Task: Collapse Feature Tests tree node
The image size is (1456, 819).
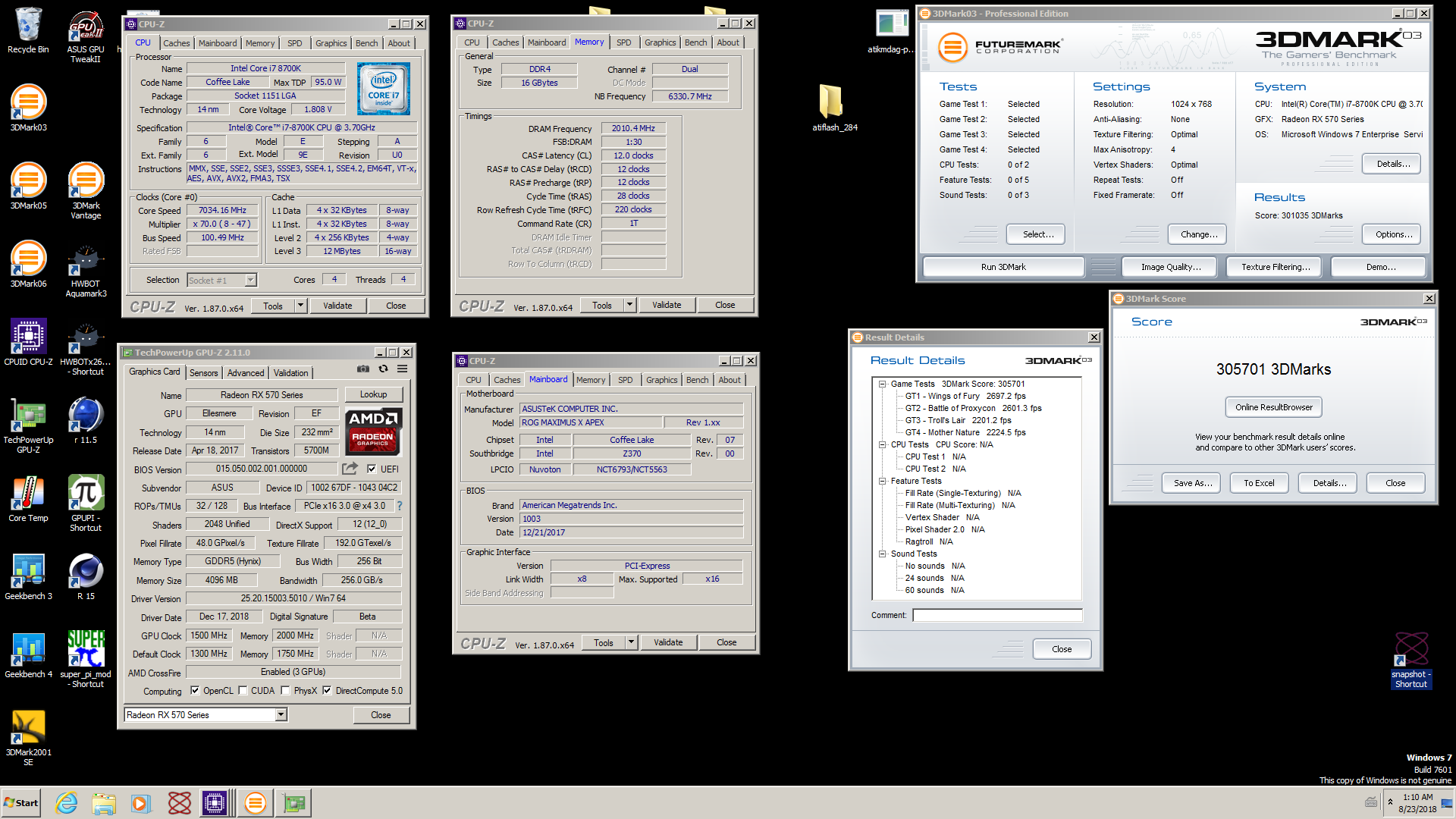Action: 883,481
